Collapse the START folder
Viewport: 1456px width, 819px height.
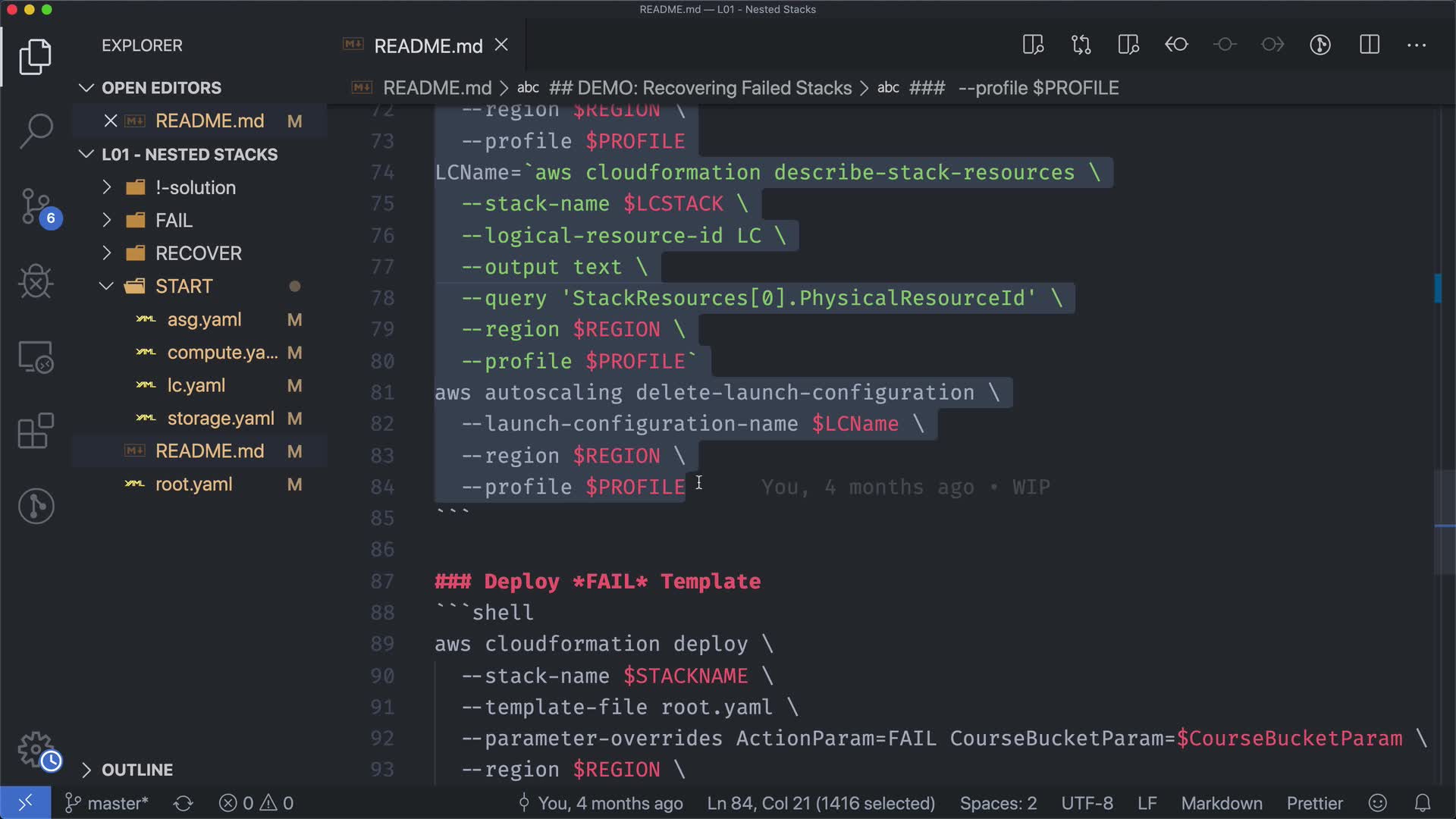pyautogui.click(x=184, y=287)
